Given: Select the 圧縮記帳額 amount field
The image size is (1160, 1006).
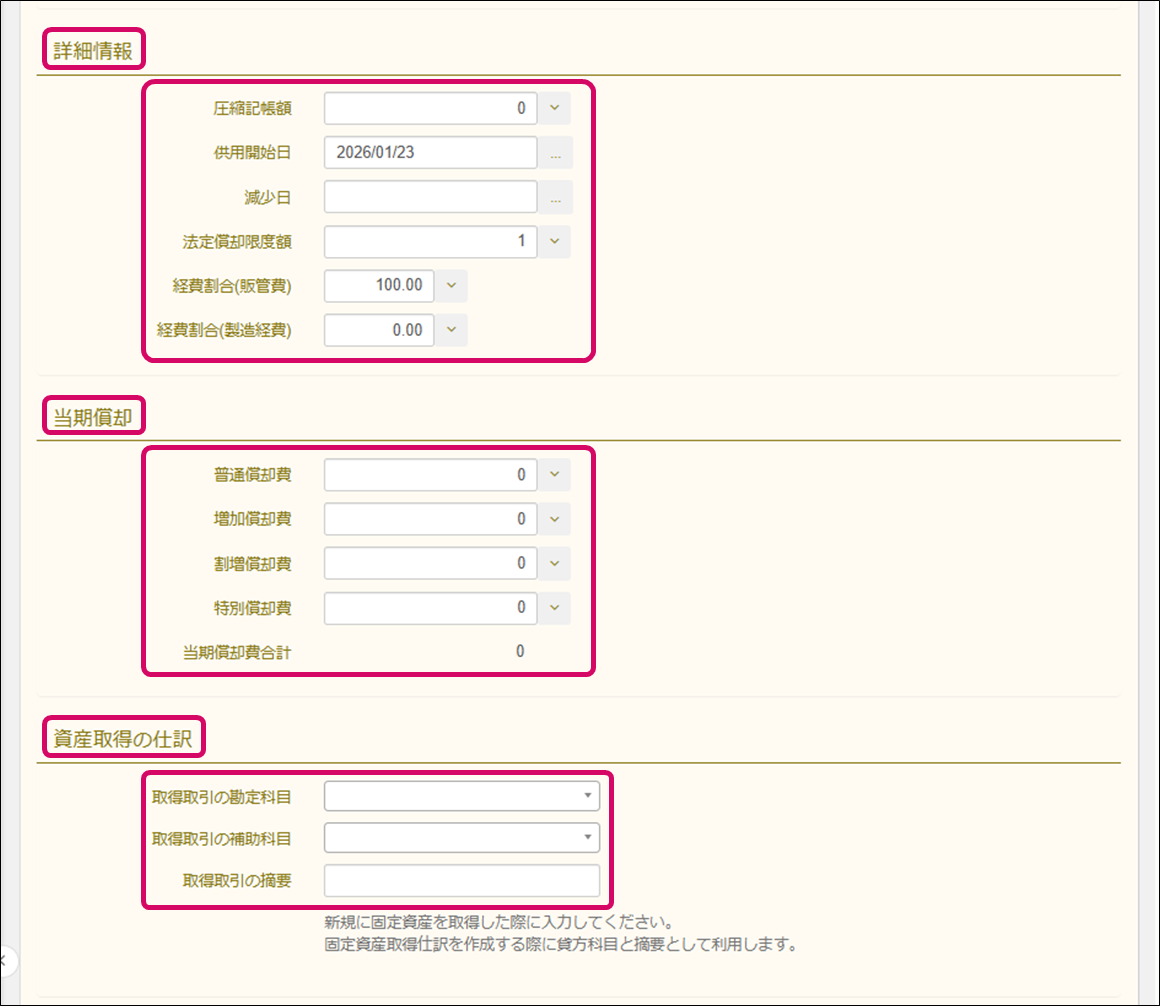Looking at the screenshot, I should pyautogui.click(x=430, y=108).
